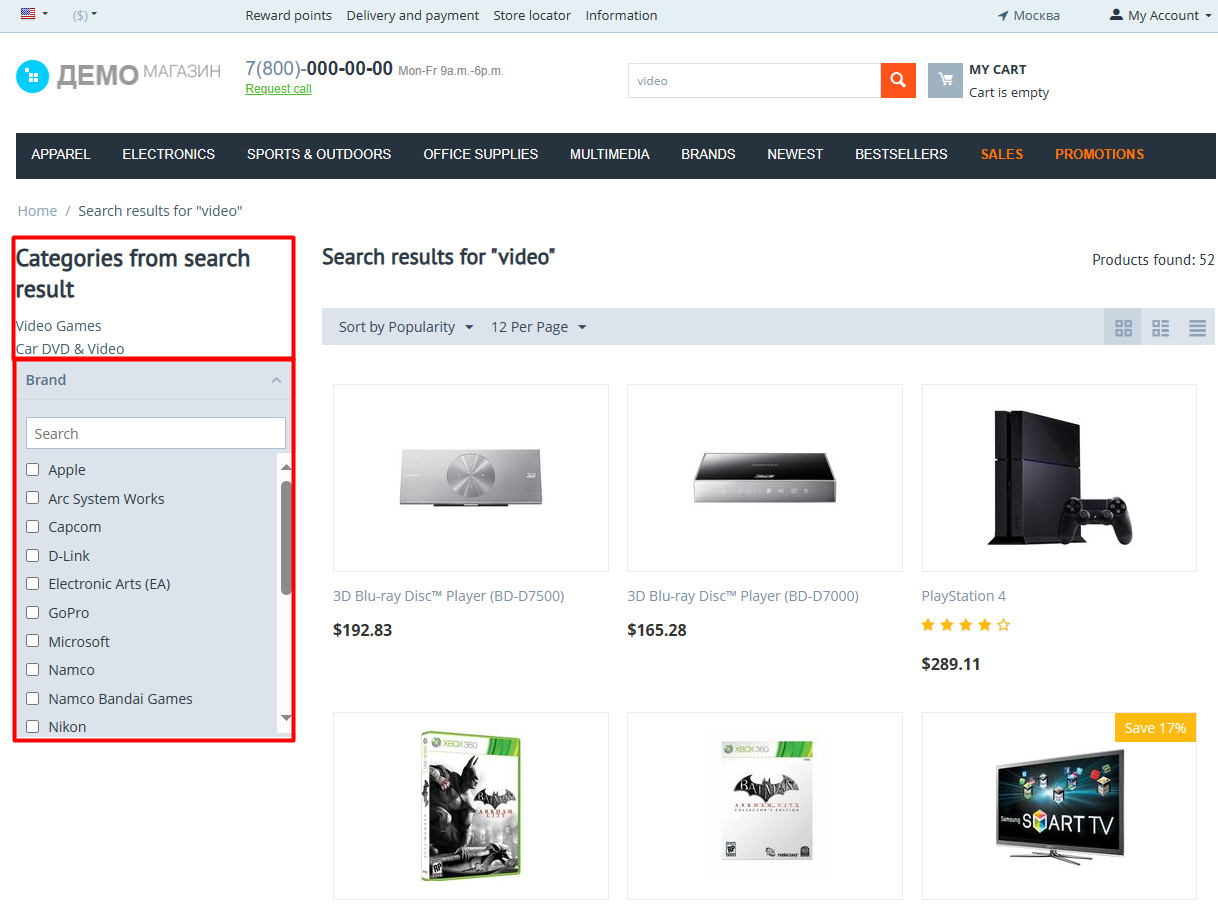Open Car DVD & Video category
The width and height of the screenshot is (1218, 907).
[70, 349]
